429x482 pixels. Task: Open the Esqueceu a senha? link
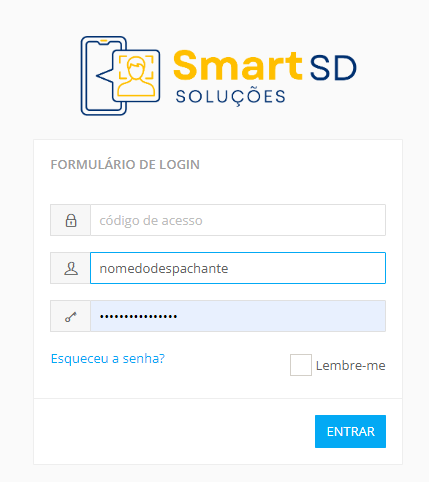point(108,359)
